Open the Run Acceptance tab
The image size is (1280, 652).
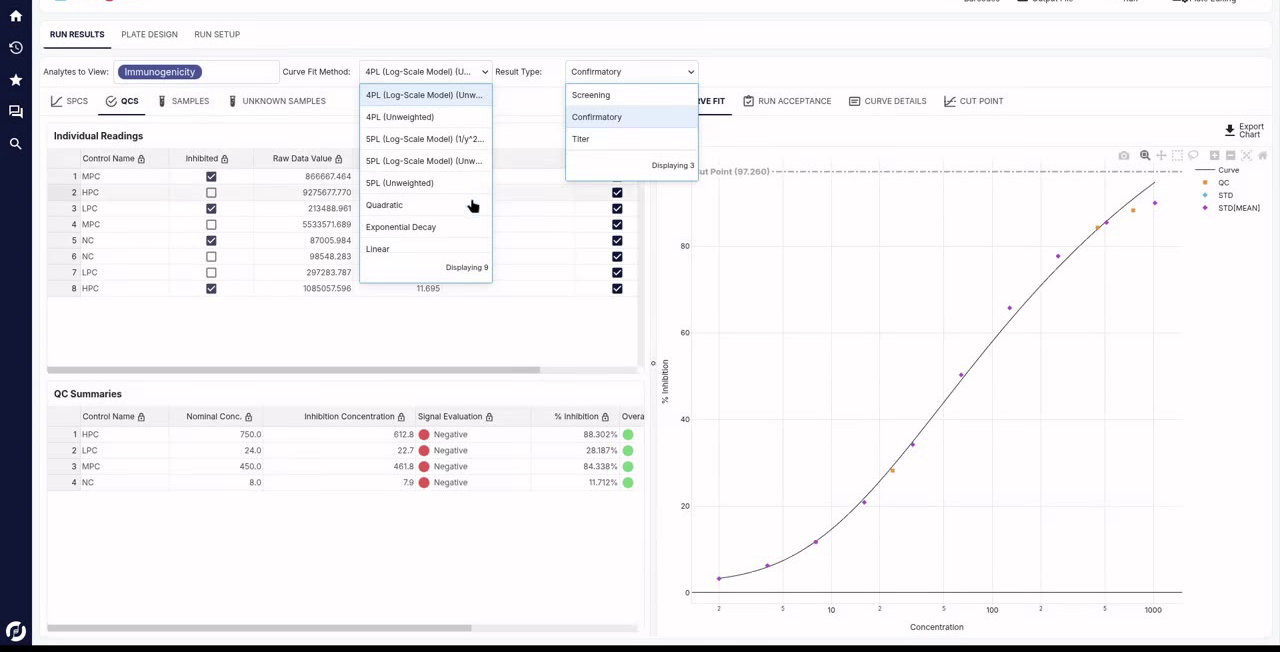pyautogui.click(x=787, y=101)
